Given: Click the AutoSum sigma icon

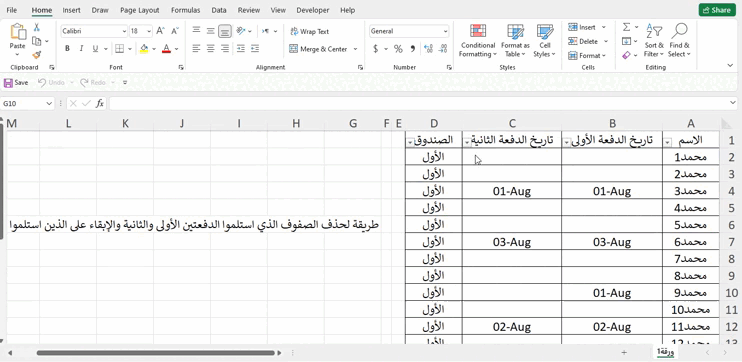Looking at the screenshot, I should pos(627,27).
